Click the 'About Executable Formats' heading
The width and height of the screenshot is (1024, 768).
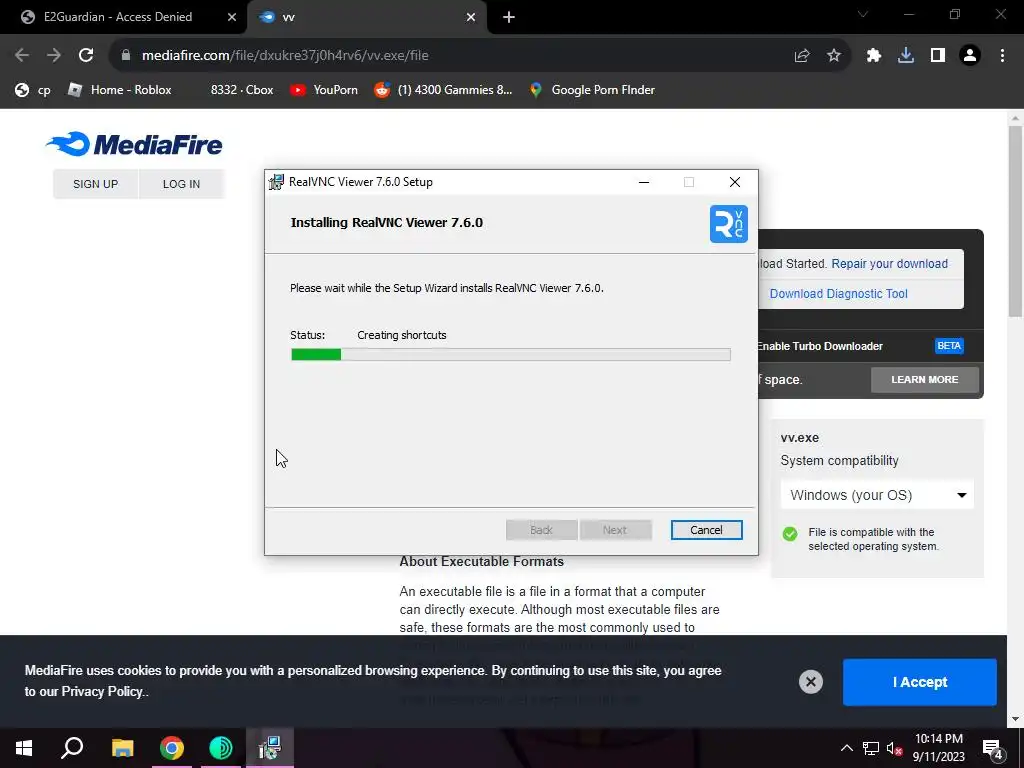(x=481, y=562)
